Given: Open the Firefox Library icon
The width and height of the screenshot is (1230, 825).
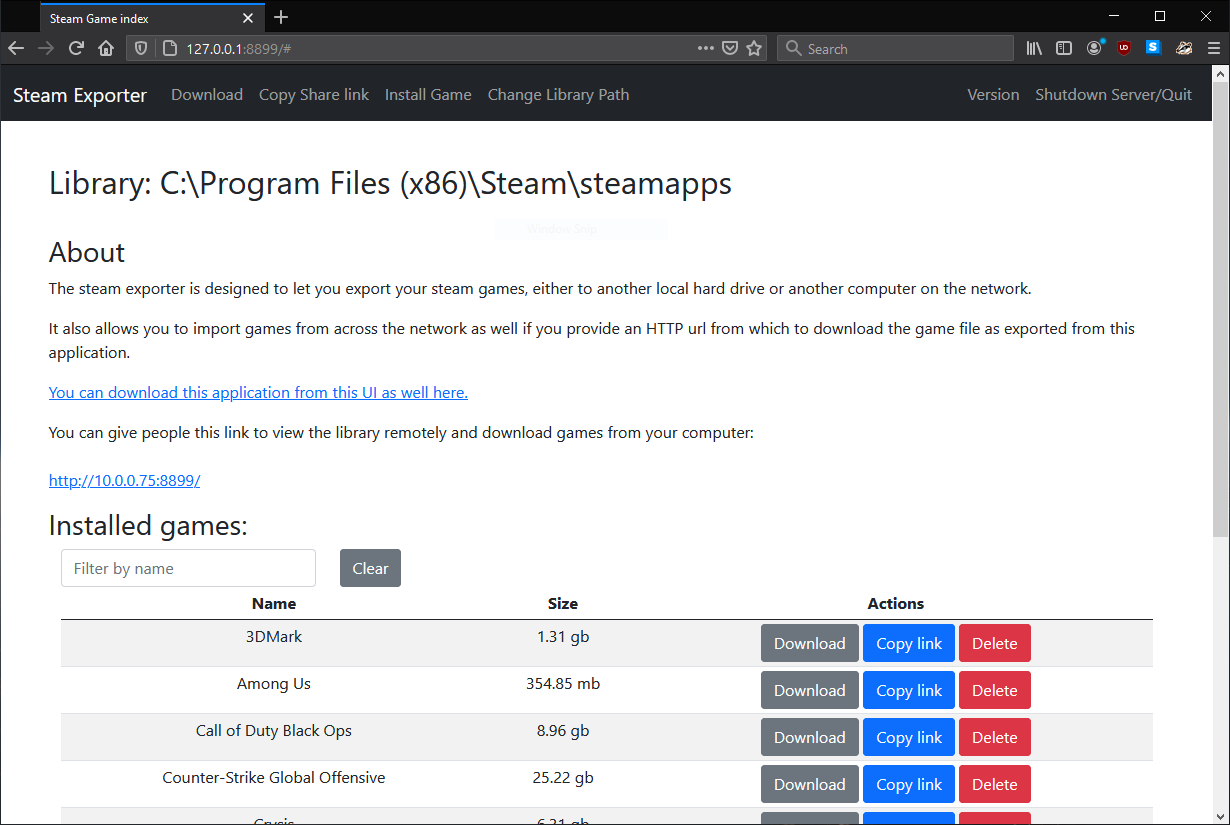Looking at the screenshot, I should 1034,48.
